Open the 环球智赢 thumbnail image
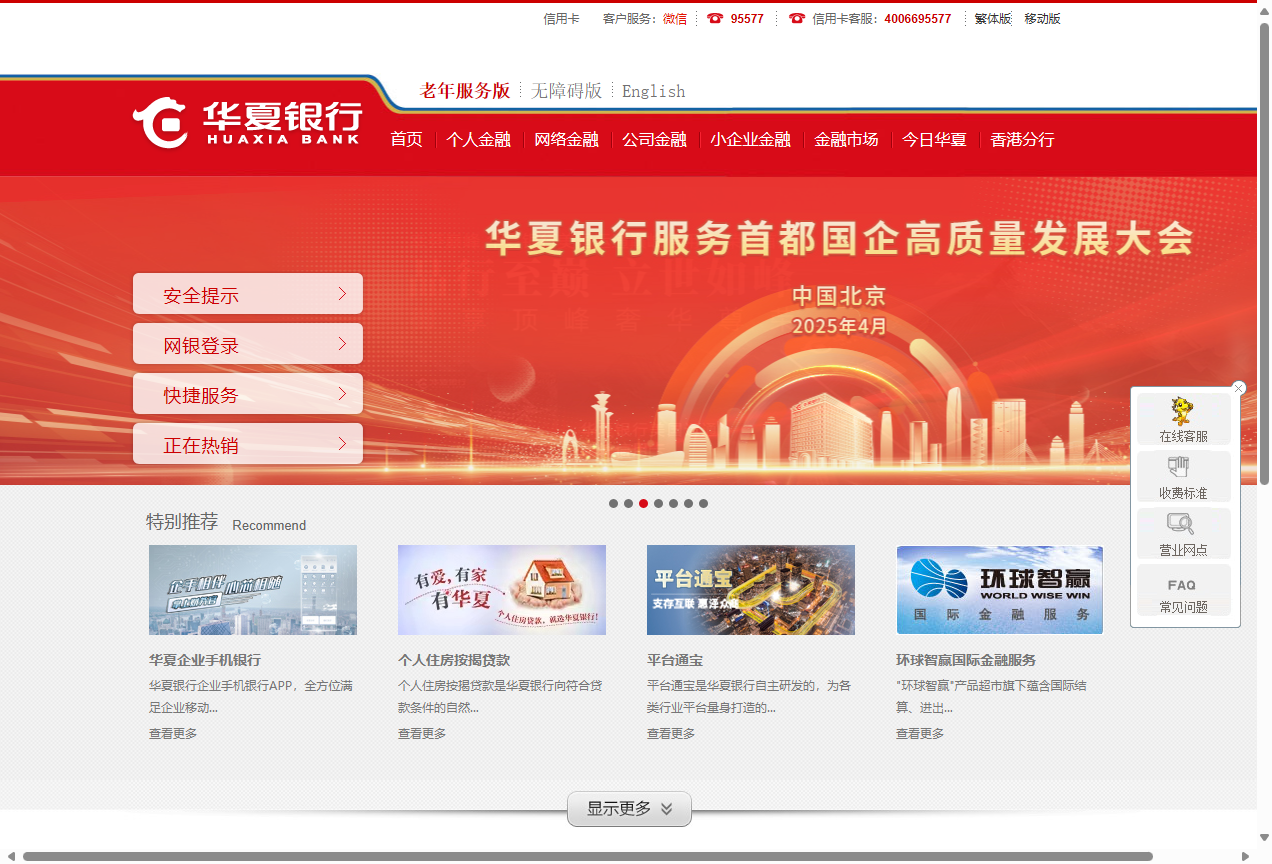 pyautogui.click(x=999, y=590)
